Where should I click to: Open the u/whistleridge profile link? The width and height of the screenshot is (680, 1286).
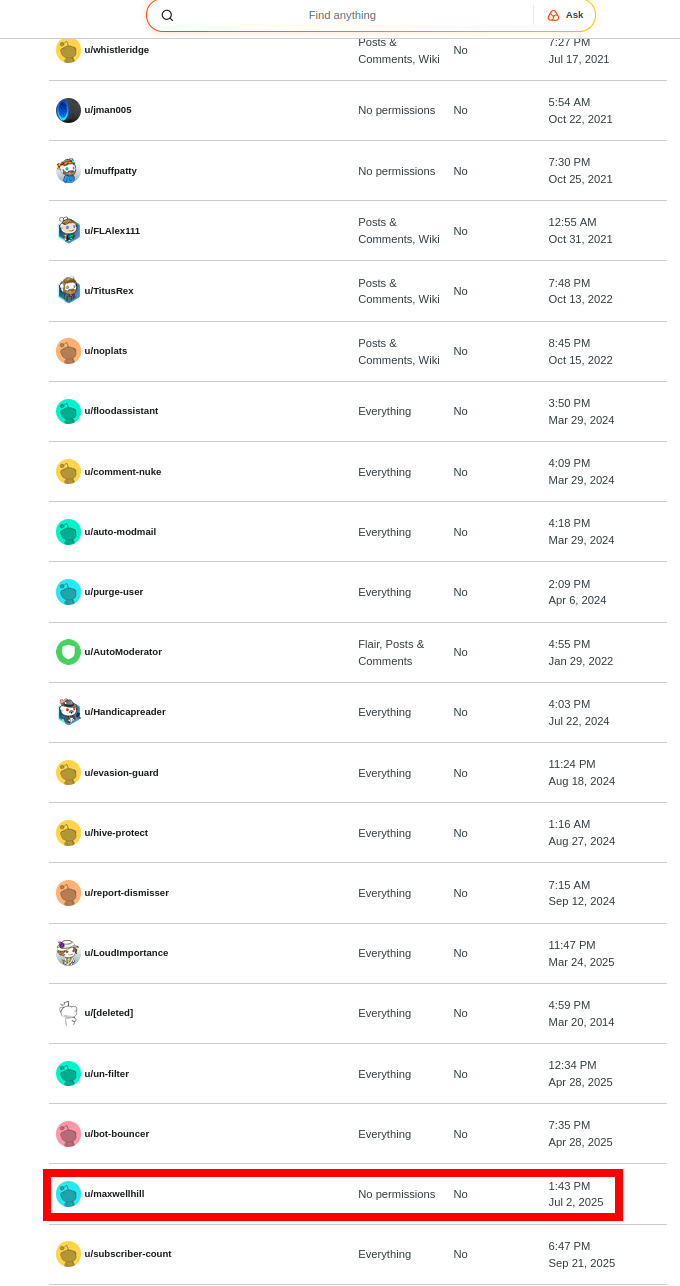[x=116, y=50]
